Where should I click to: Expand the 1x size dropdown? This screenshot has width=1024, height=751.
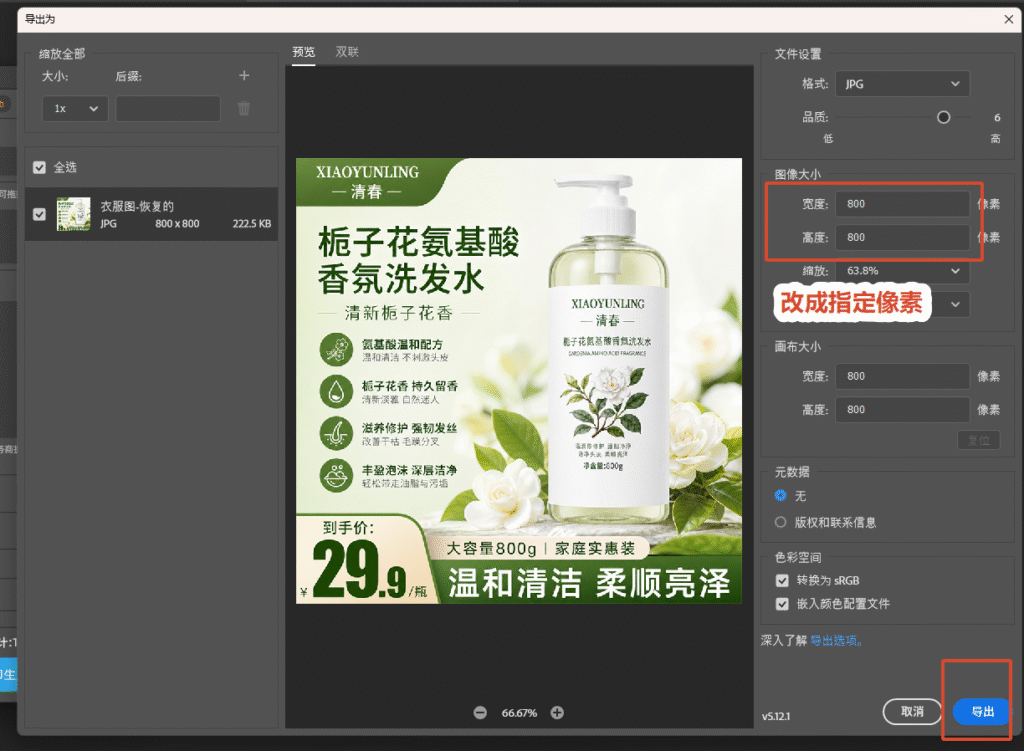(x=75, y=108)
